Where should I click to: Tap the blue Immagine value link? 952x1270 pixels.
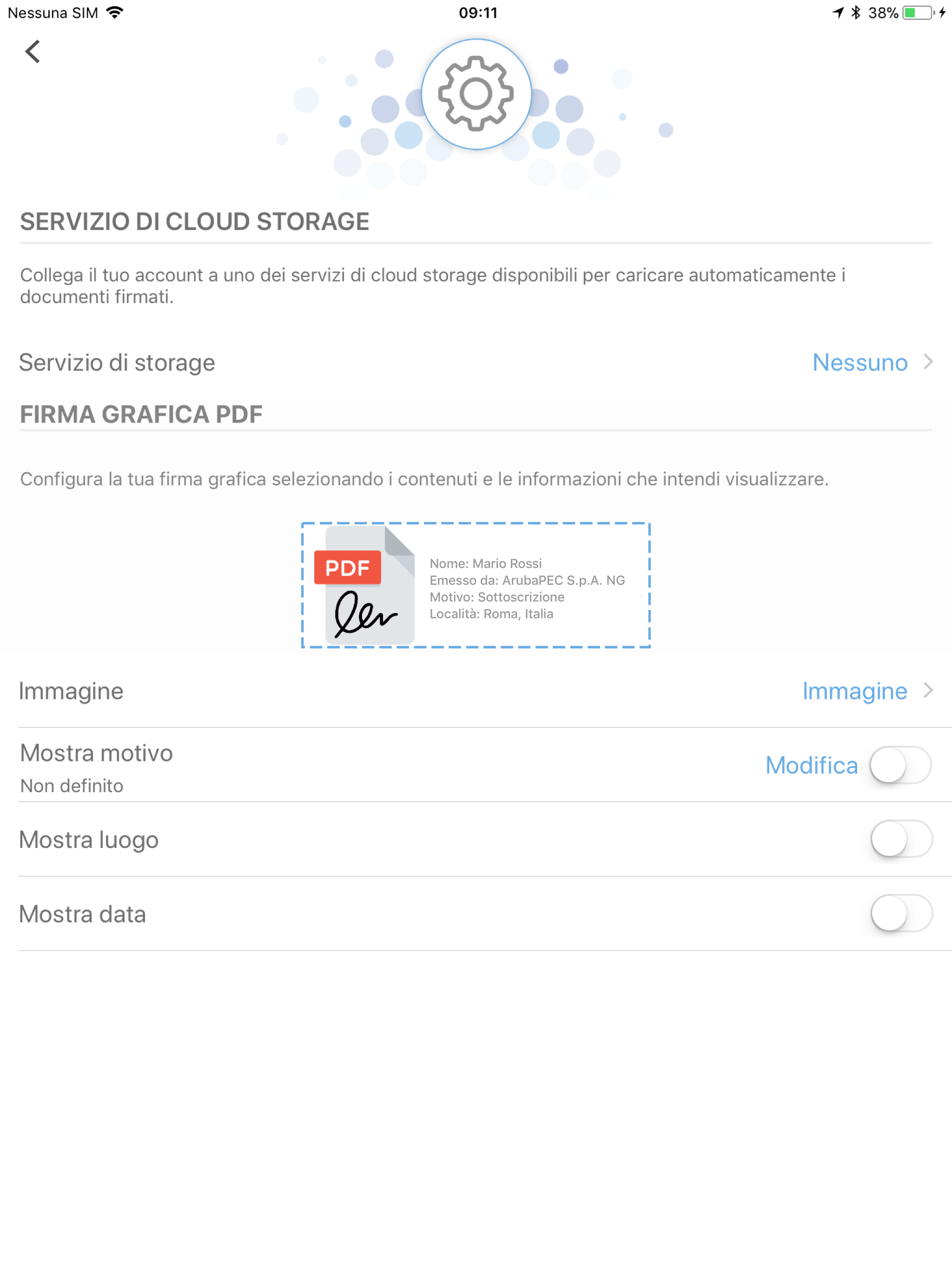[x=854, y=691]
